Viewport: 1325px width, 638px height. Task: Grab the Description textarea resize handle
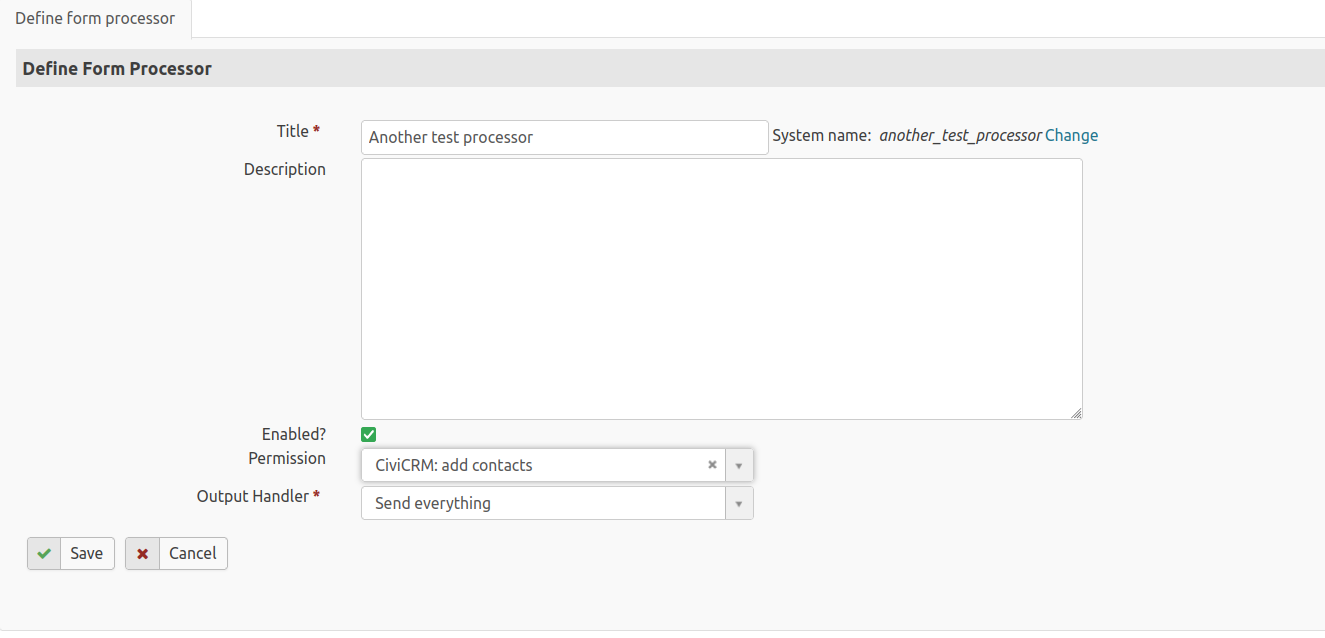point(1076,413)
